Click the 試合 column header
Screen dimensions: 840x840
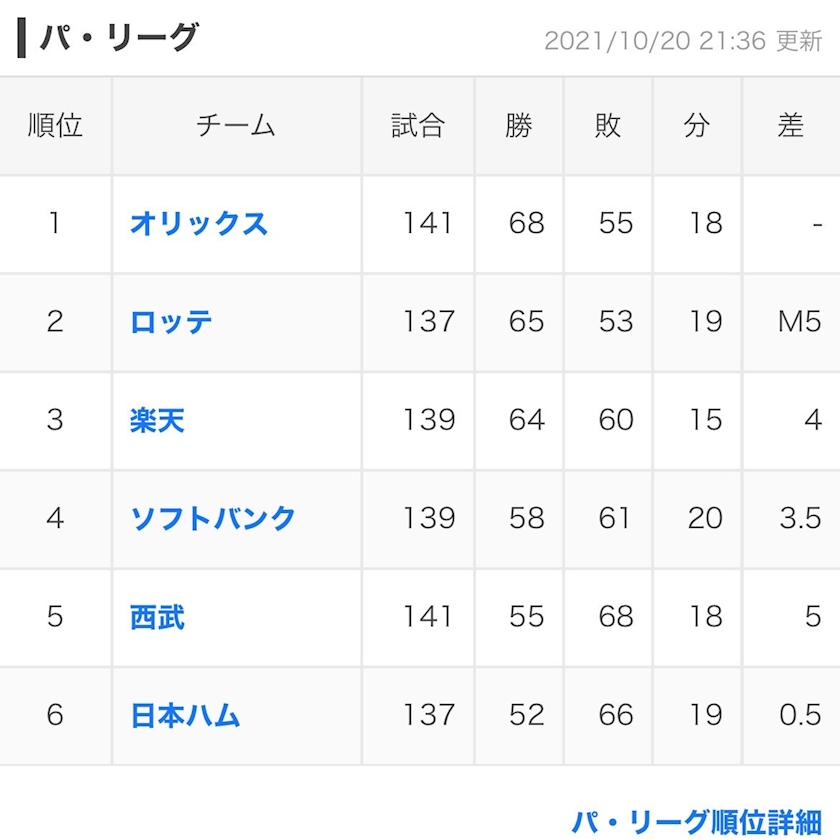coord(418,126)
